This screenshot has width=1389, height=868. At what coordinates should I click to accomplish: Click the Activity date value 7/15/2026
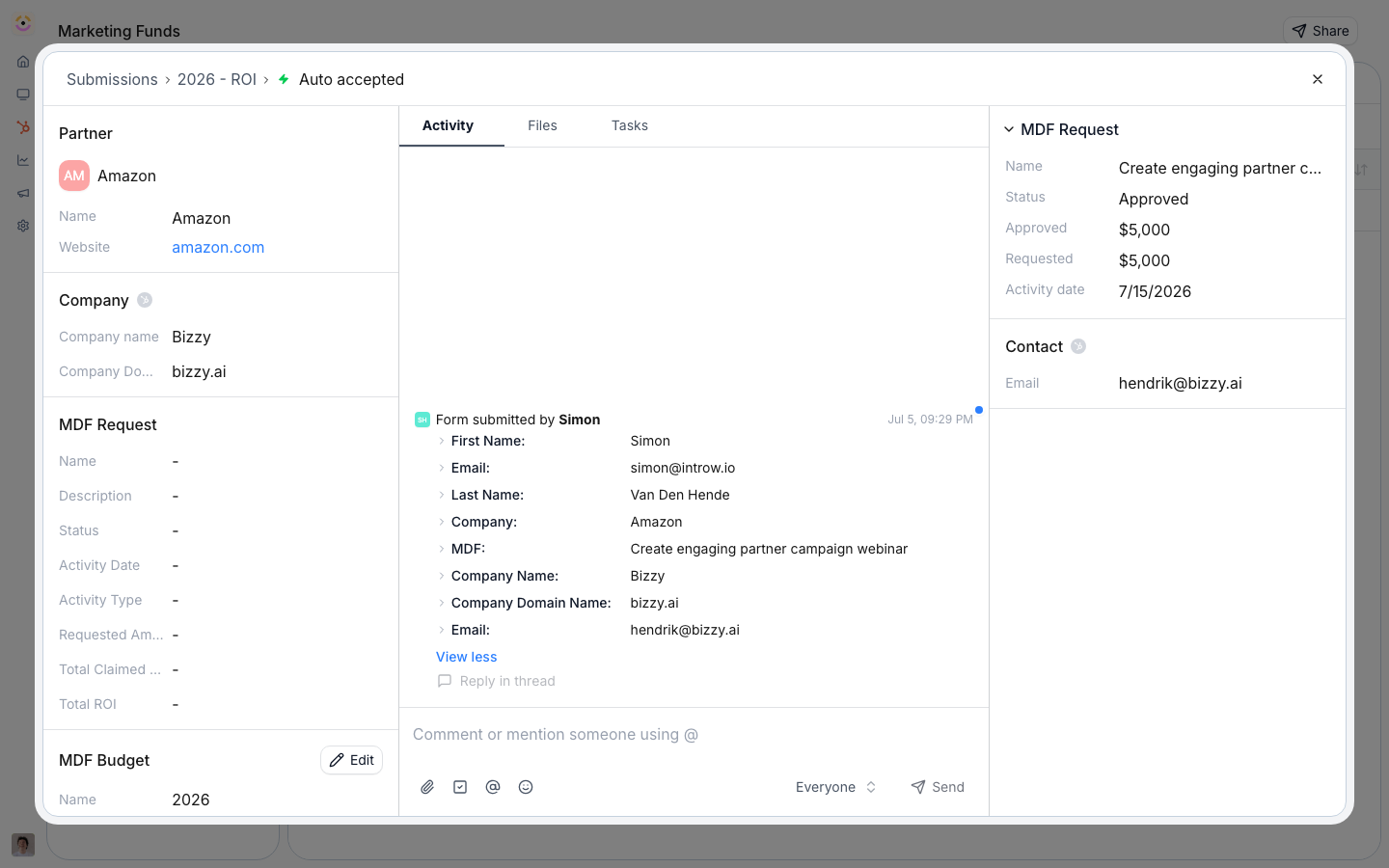[1155, 291]
